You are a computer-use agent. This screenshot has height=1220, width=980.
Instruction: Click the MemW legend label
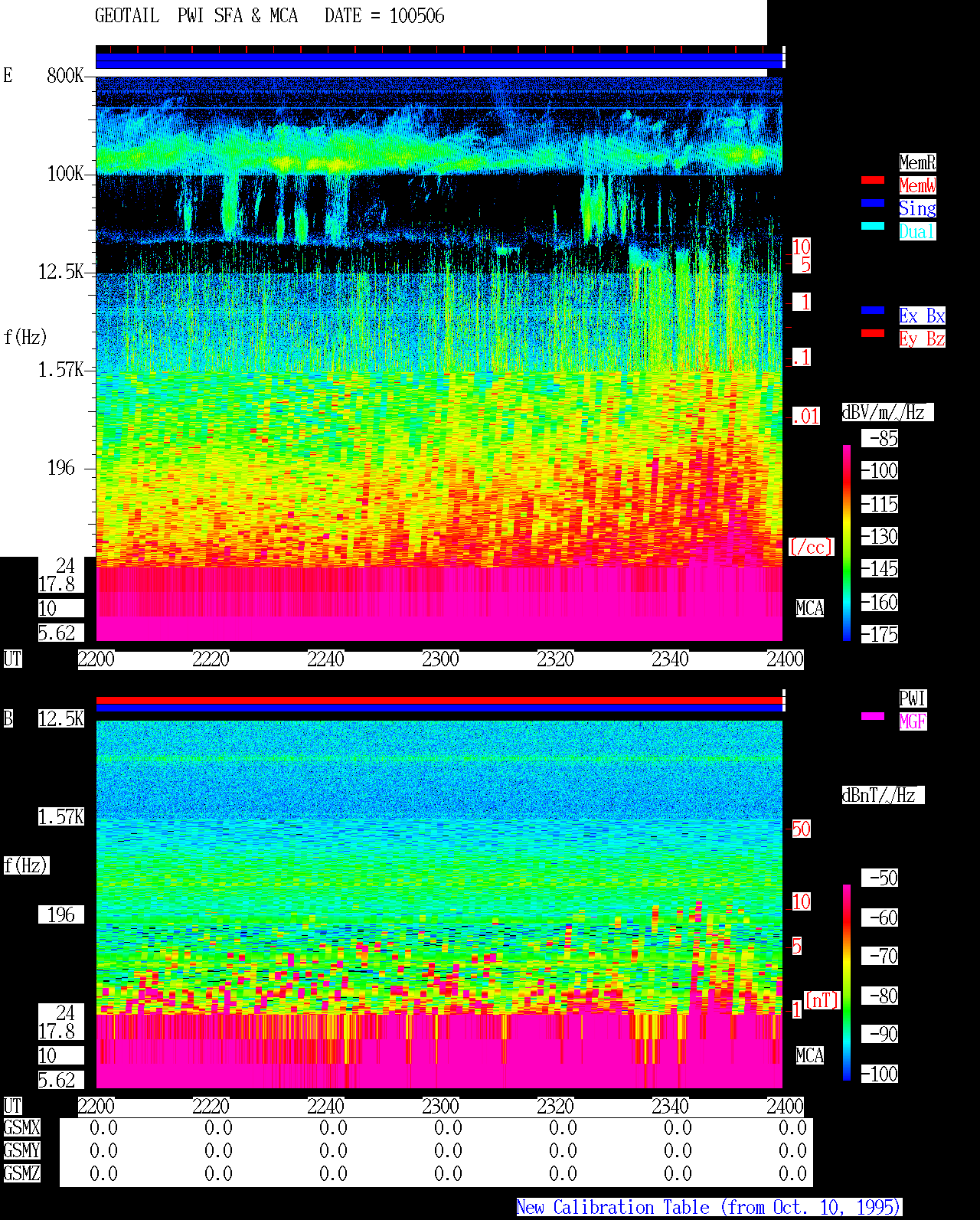point(917,185)
